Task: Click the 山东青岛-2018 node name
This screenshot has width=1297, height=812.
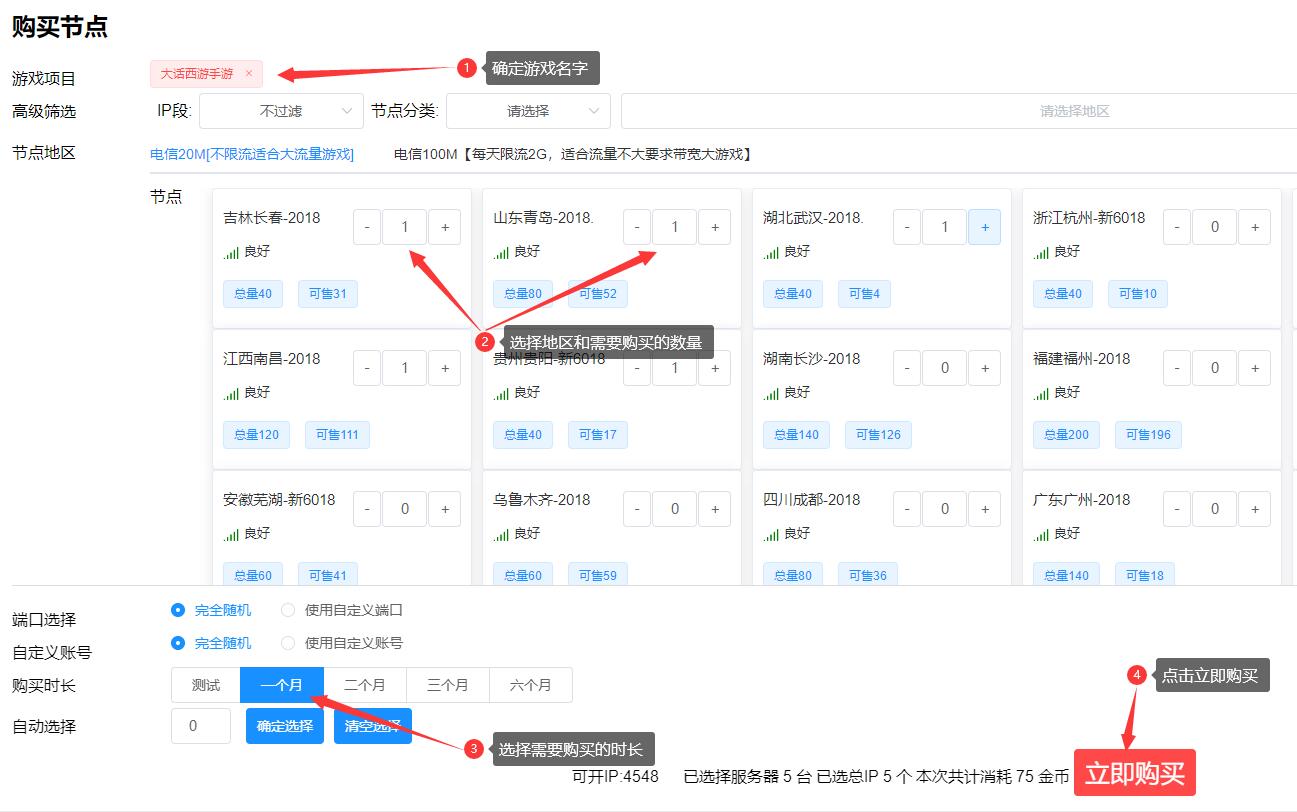Action: pyautogui.click(x=544, y=217)
